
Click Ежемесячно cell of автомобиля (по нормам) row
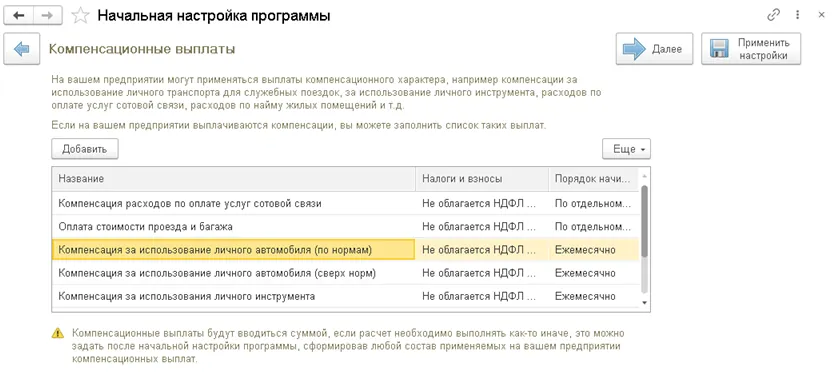[x=593, y=250]
